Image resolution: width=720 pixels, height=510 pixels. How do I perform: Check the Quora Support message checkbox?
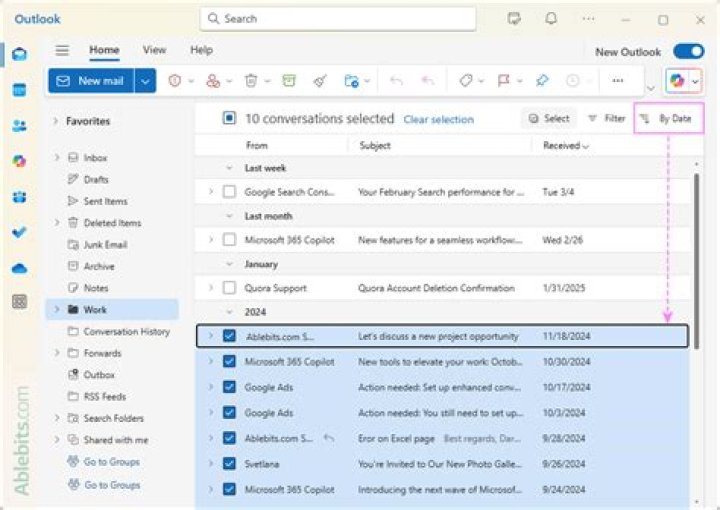tap(229, 288)
